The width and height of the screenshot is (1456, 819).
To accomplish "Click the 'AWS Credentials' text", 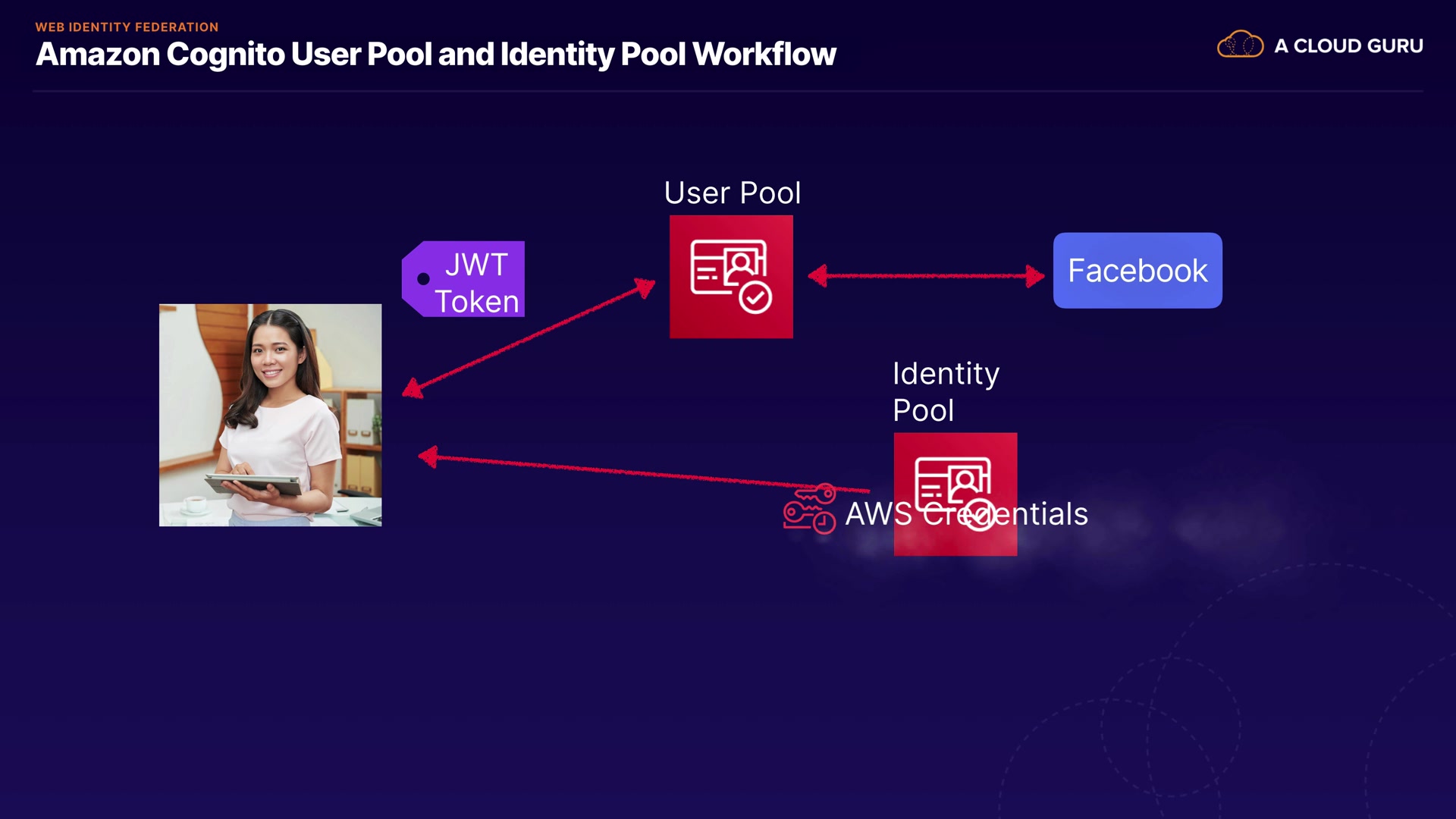I will coord(966,514).
